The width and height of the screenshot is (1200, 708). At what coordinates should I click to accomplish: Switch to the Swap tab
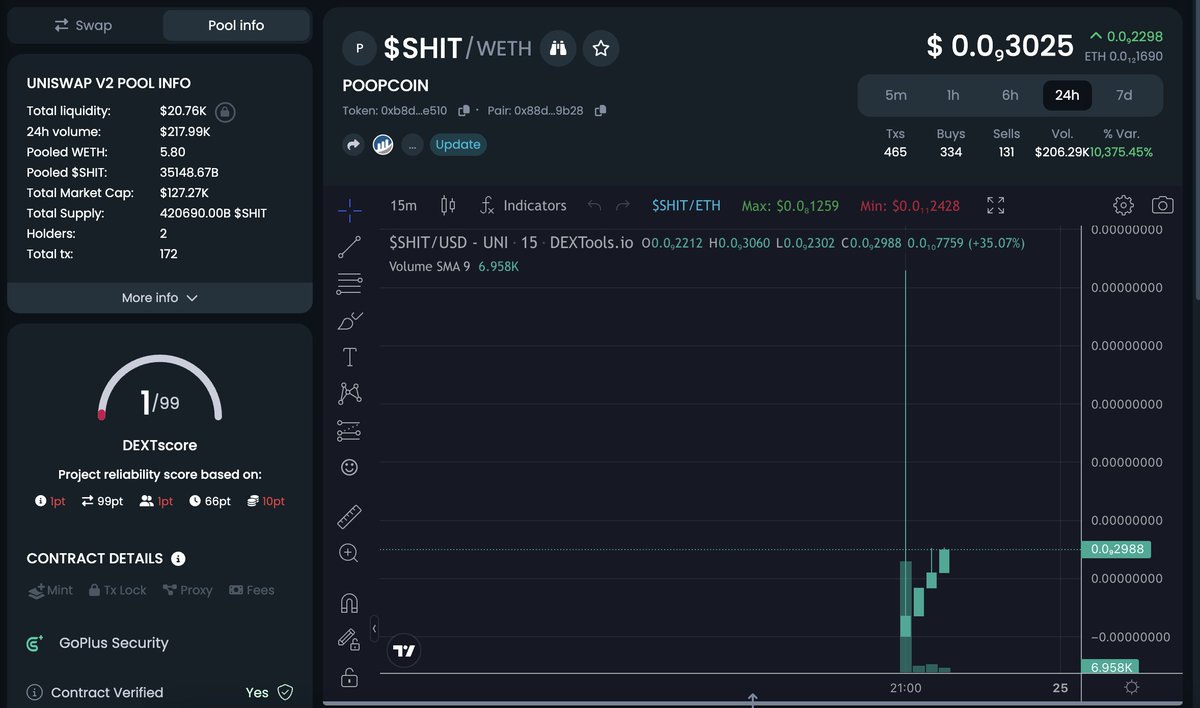(84, 25)
